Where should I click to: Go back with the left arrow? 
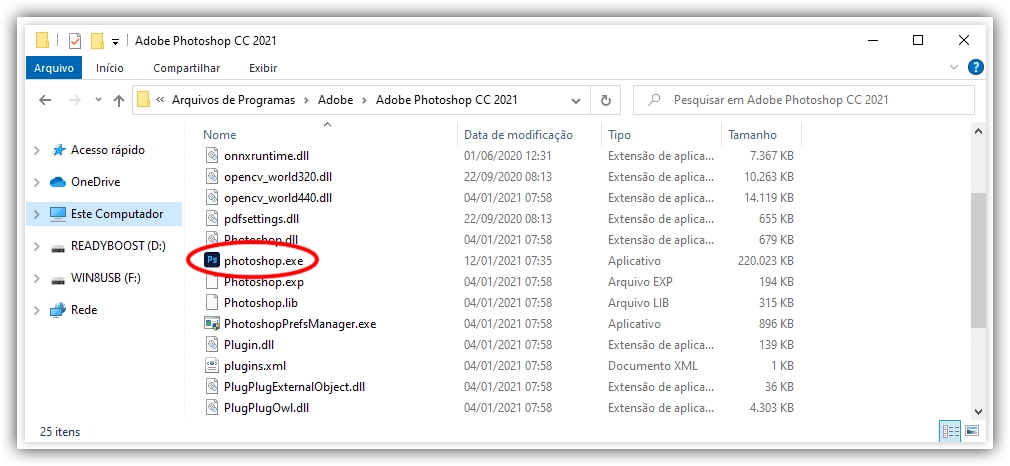[x=44, y=100]
